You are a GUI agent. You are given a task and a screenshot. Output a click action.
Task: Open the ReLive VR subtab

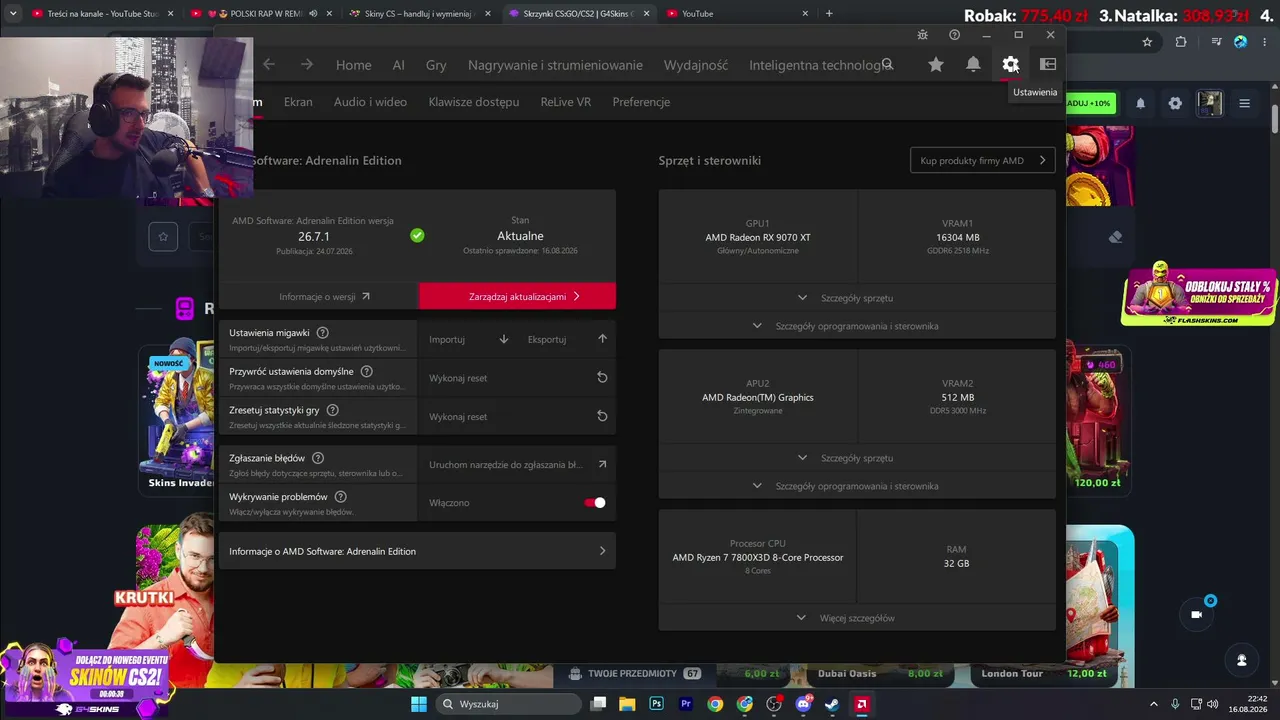click(566, 102)
